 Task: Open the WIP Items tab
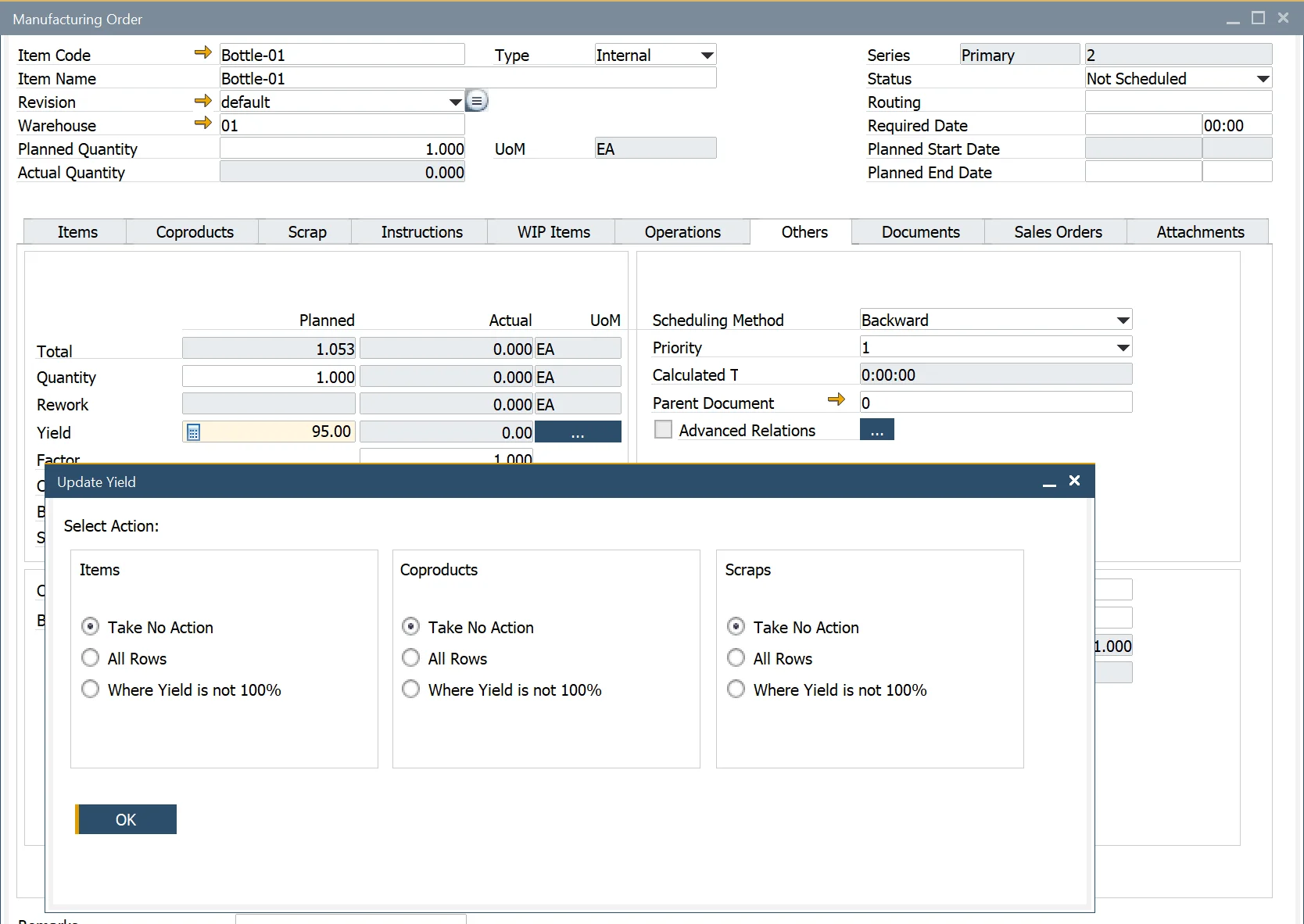(x=553, y=232)
